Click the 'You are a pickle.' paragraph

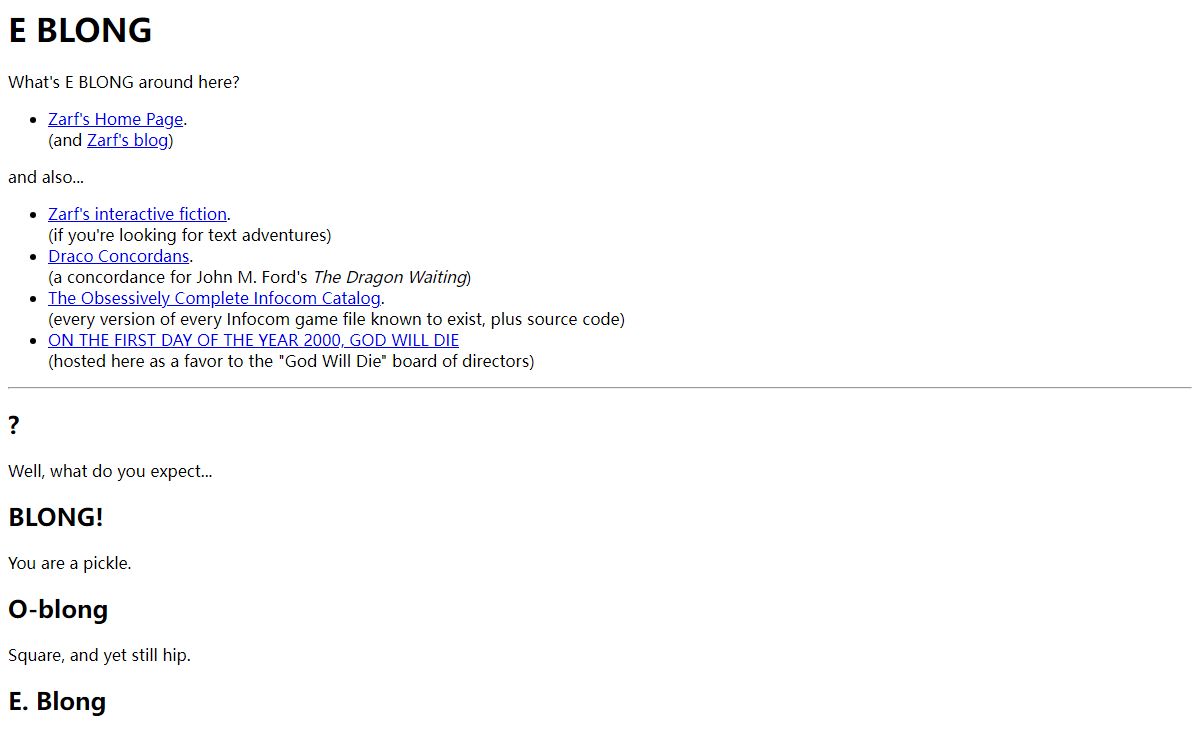70,563
